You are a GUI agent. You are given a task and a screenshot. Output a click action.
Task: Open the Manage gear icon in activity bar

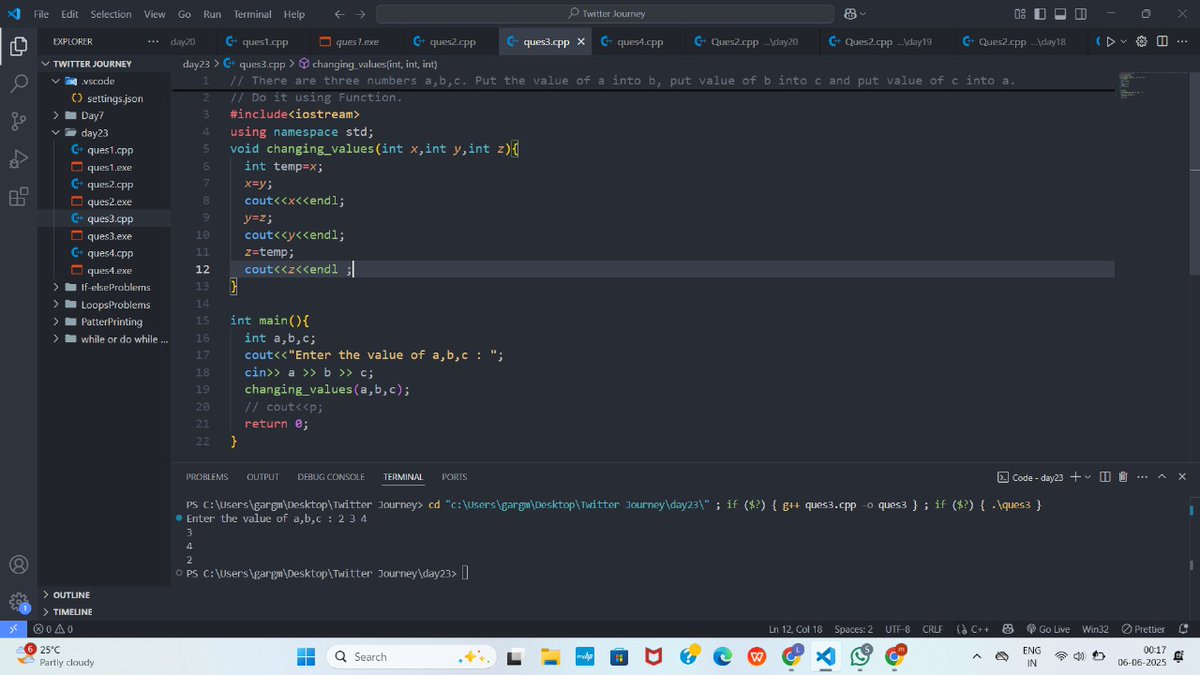point(18,603)
